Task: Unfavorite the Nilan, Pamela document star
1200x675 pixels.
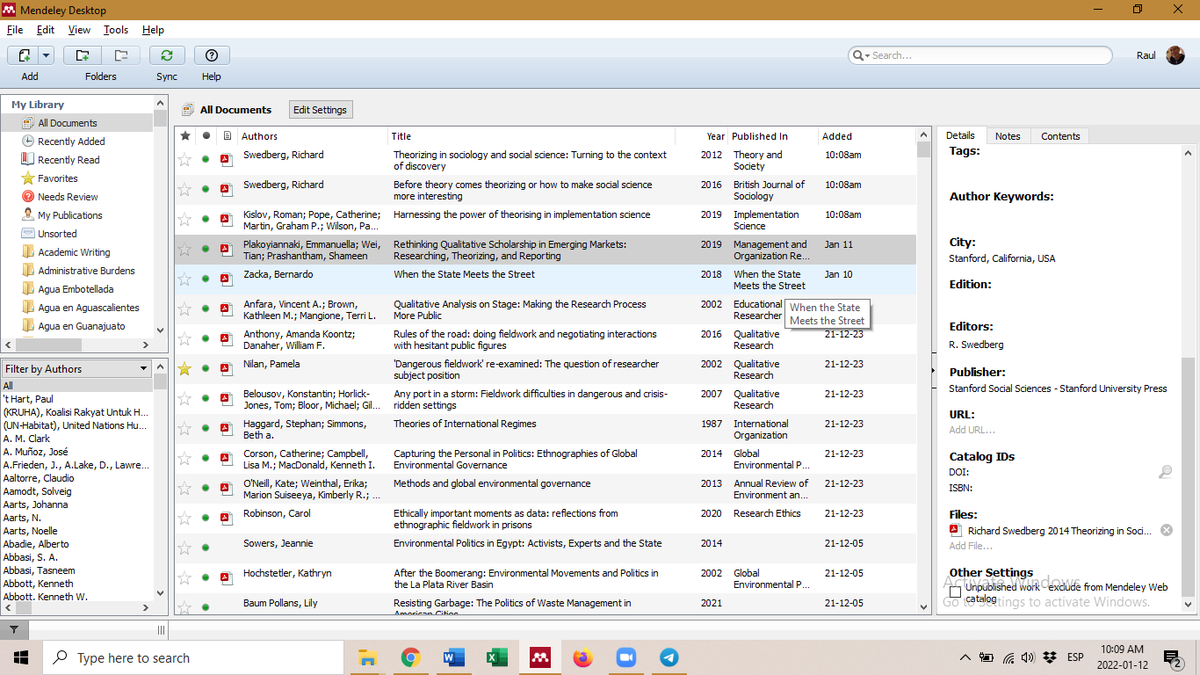Action: 184,369
